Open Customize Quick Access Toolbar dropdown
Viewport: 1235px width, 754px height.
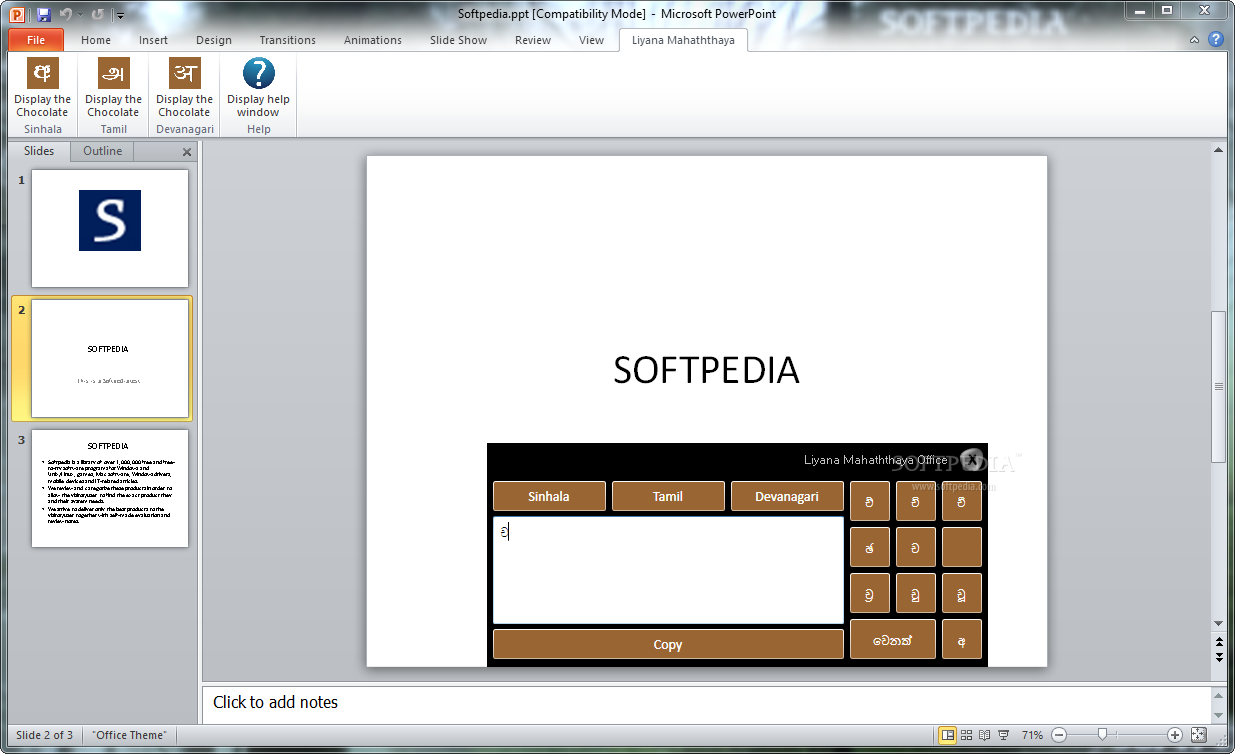[x=120, y=15]
